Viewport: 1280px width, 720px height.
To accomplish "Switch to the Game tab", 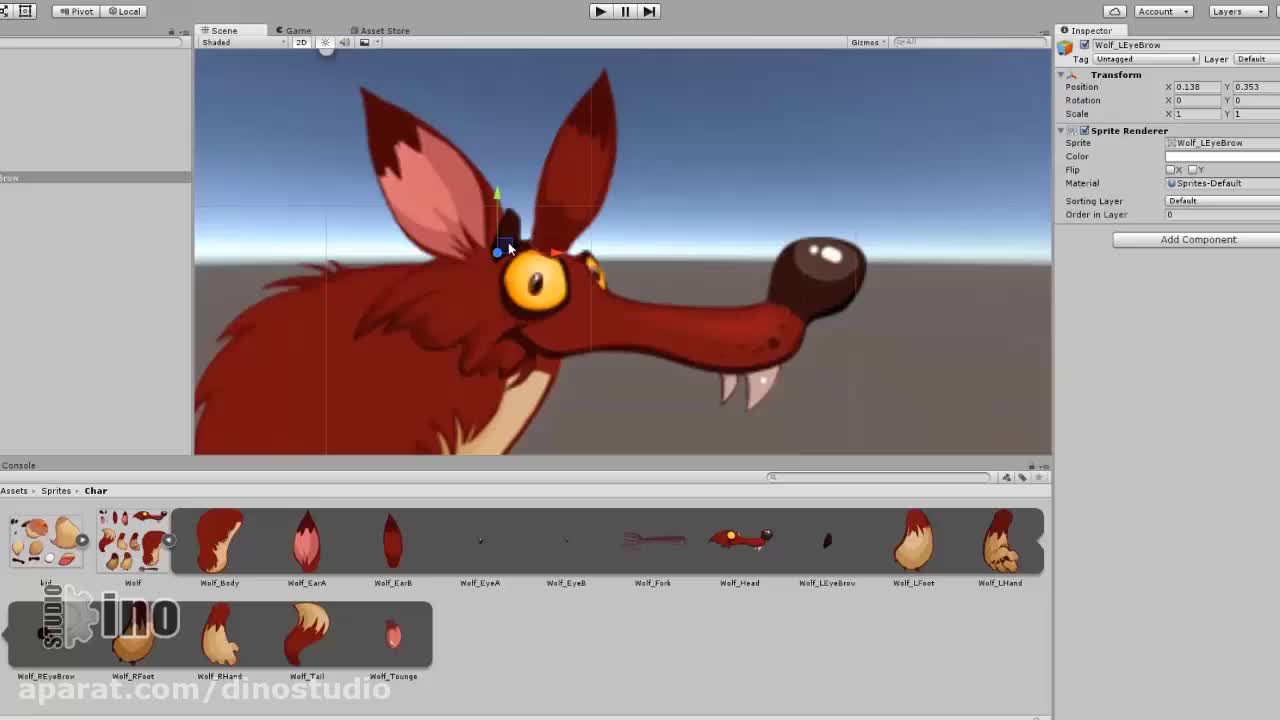I will (x=293, y=30).
